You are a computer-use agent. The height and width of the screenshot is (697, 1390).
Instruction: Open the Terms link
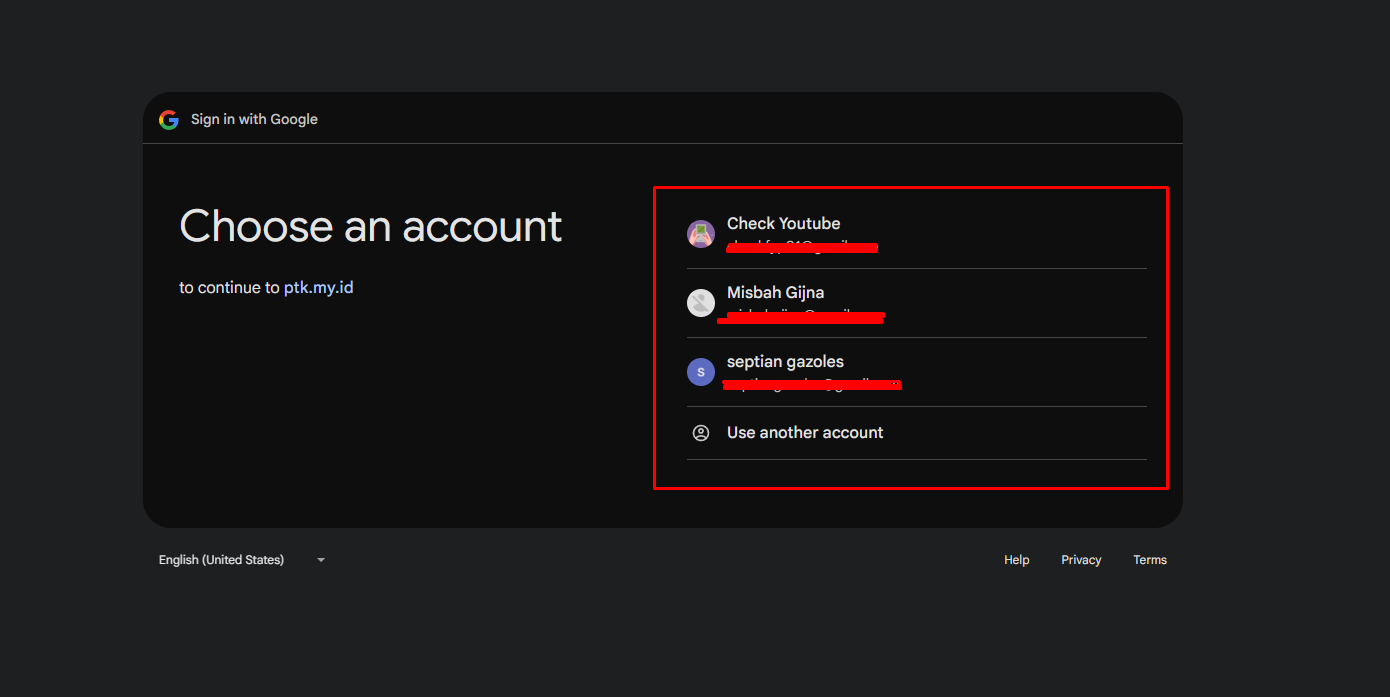(1150, 560)
